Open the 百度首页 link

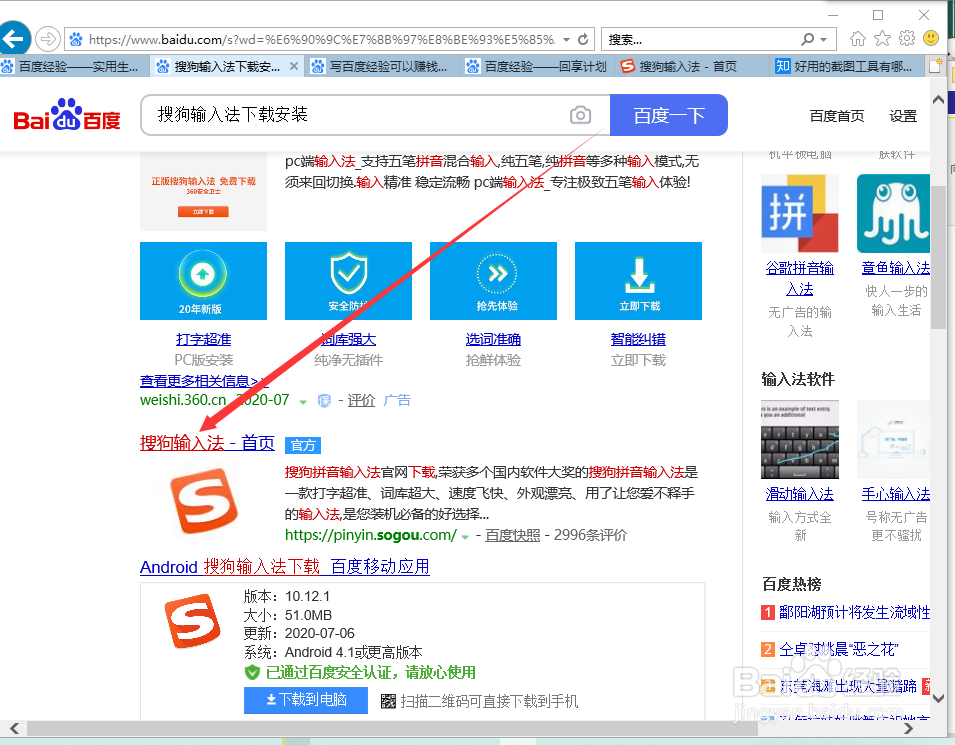click(x=837, y=116)
